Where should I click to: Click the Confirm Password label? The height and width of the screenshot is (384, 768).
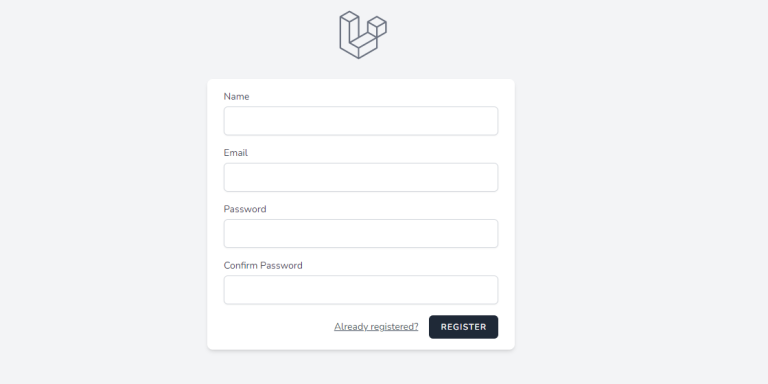263,265
